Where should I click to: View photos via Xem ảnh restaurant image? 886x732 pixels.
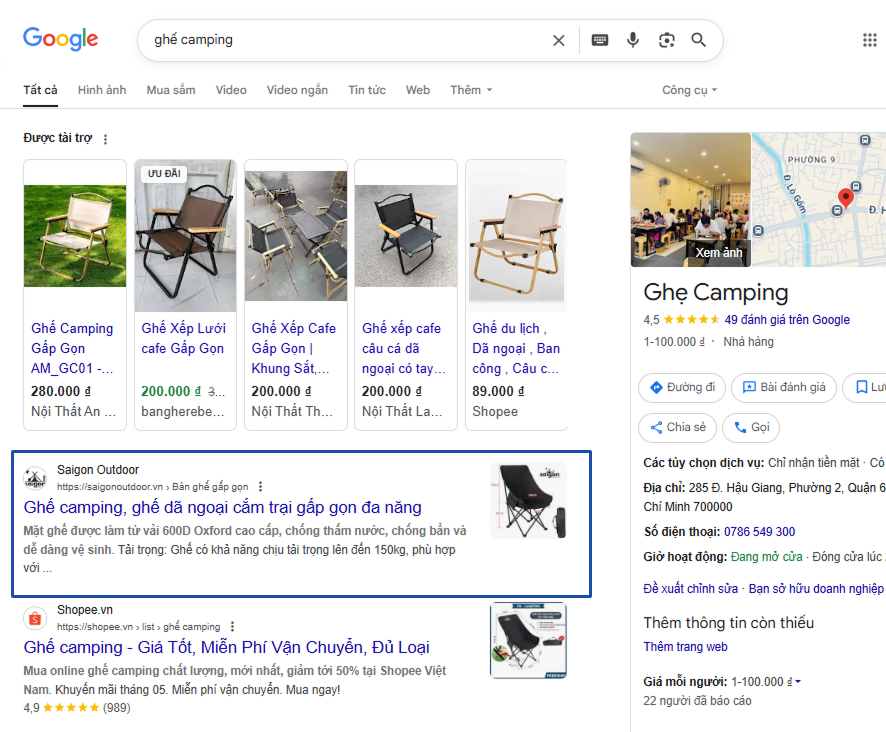point(690,200)
